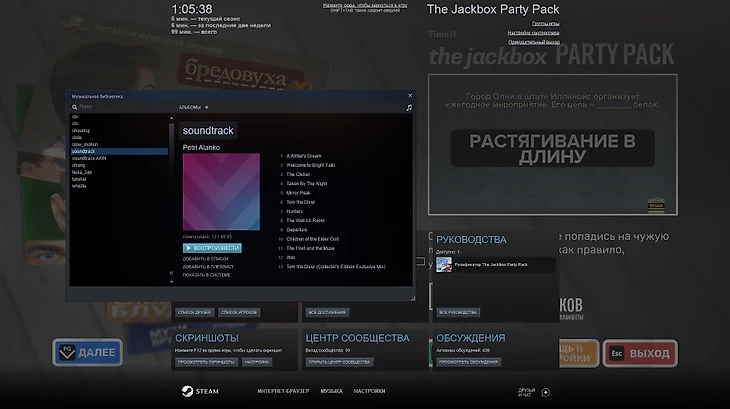Click the music note icon in library header
730x409 pixels.
pyautogui.click(x=409, y=107)
